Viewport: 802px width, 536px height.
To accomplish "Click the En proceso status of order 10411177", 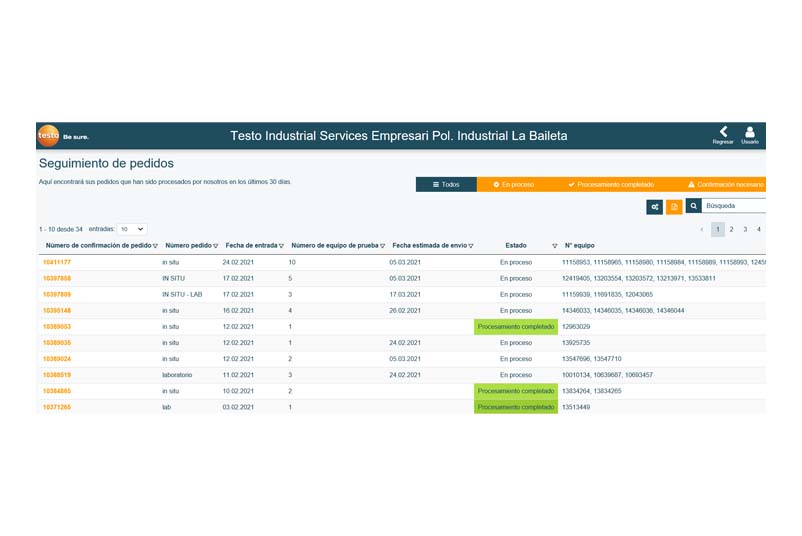I will click(x=516, y=262).
